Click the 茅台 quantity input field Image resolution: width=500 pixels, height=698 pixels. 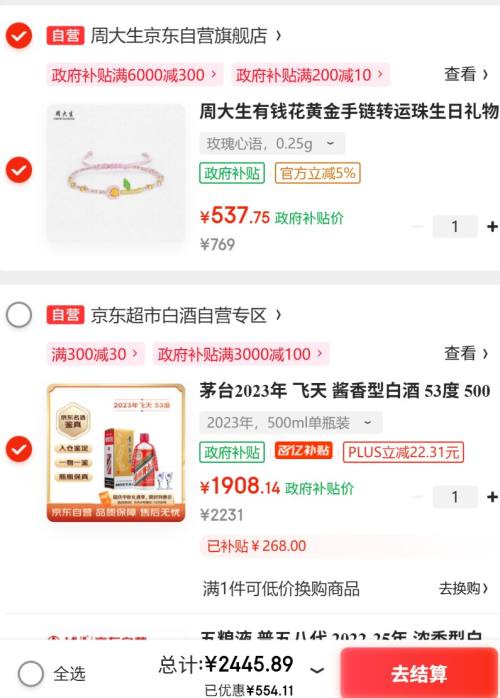coord(455,497)
